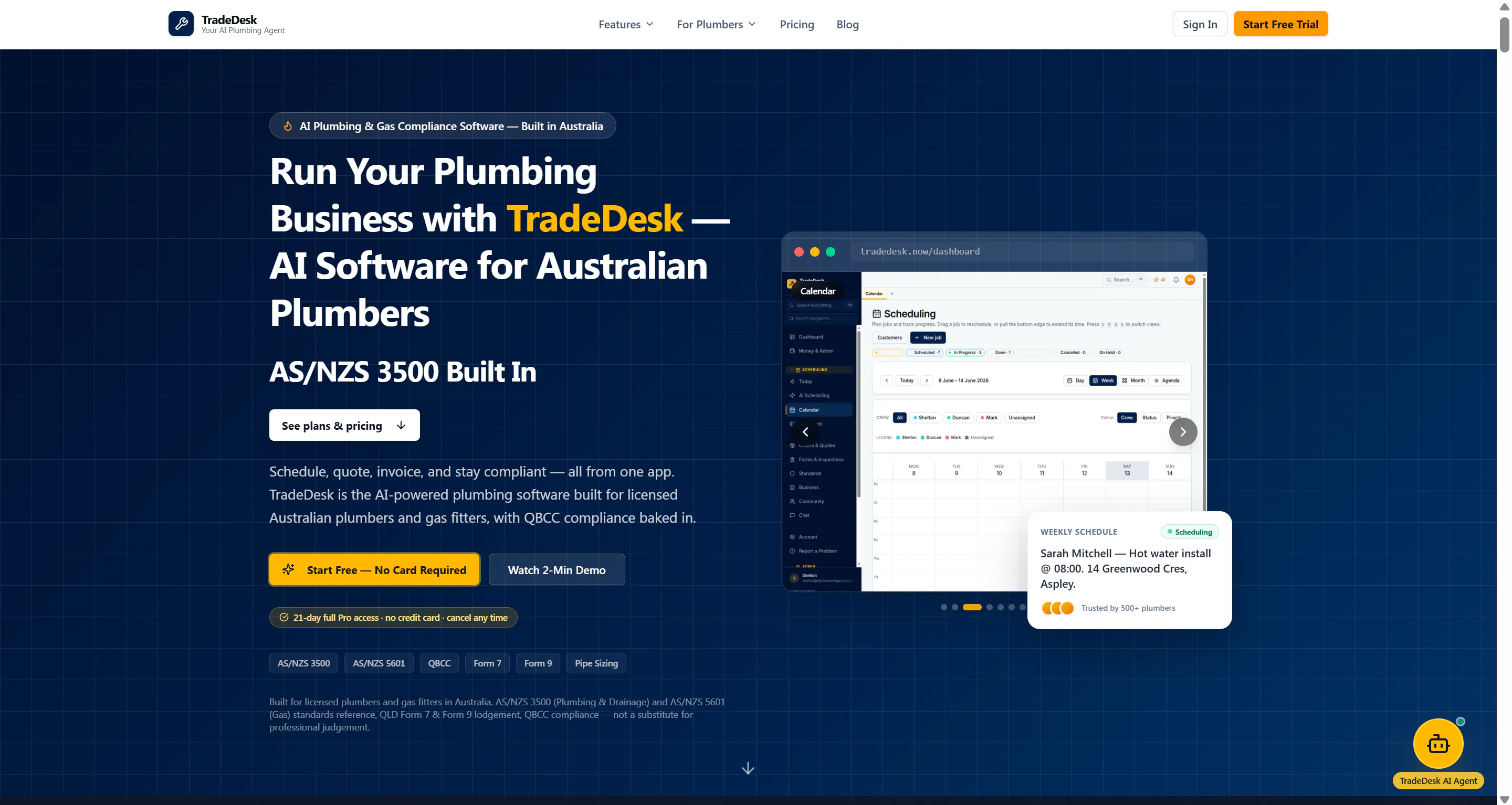This screenshot has height=805, width=1512.
Task: Click the Watch 2-Min Demo button
Action: pyautogui.click(x=556, y=569)
